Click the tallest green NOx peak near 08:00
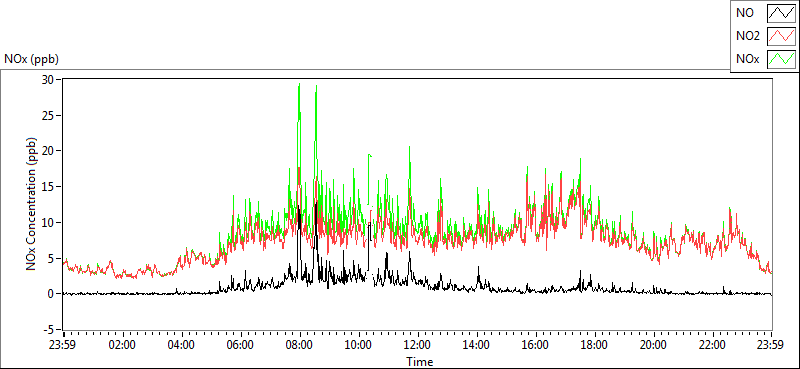This screenshot has height=369, width=800. click(299, 84)
